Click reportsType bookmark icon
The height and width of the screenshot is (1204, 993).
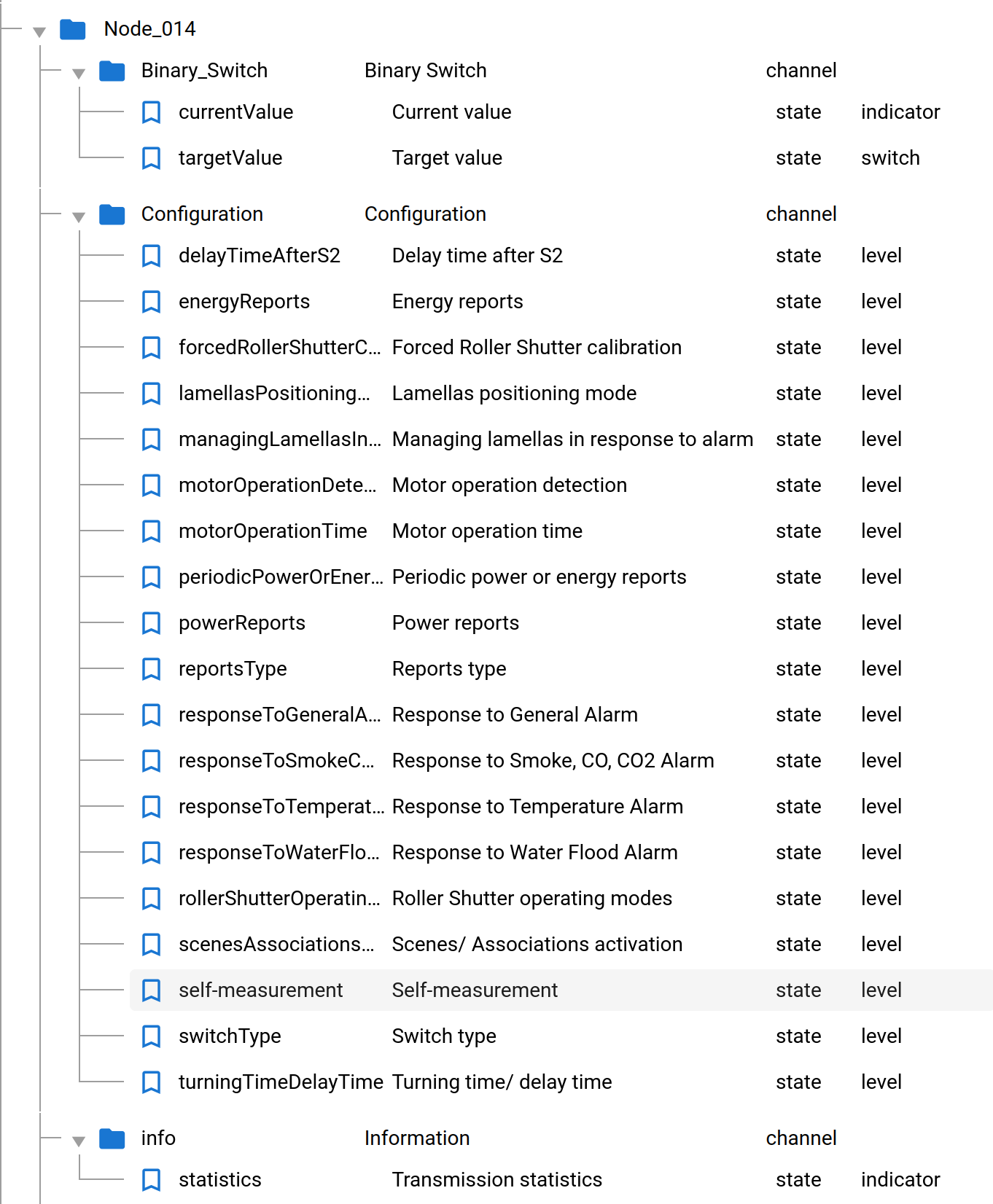[151, 669]
